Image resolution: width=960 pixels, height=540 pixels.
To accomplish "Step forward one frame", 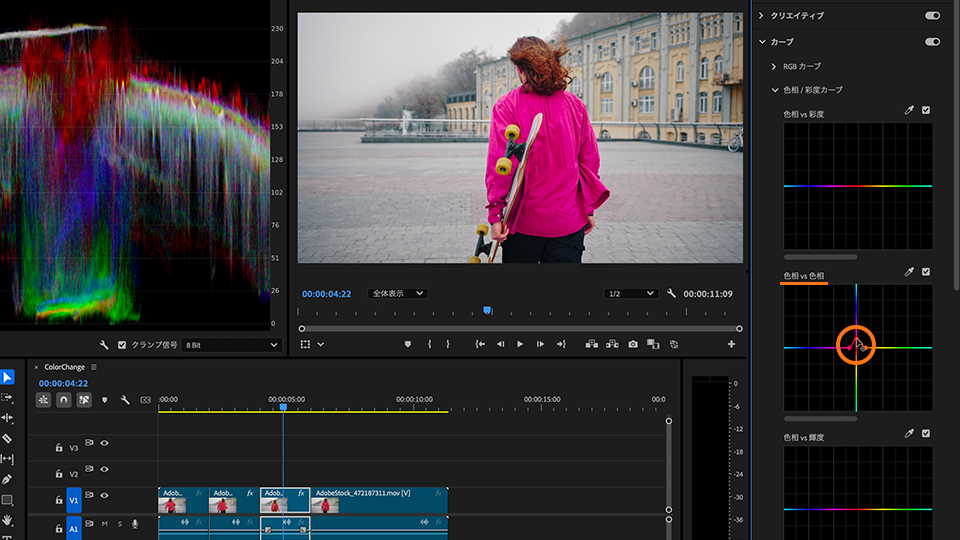I will click(x=540, y=344).
